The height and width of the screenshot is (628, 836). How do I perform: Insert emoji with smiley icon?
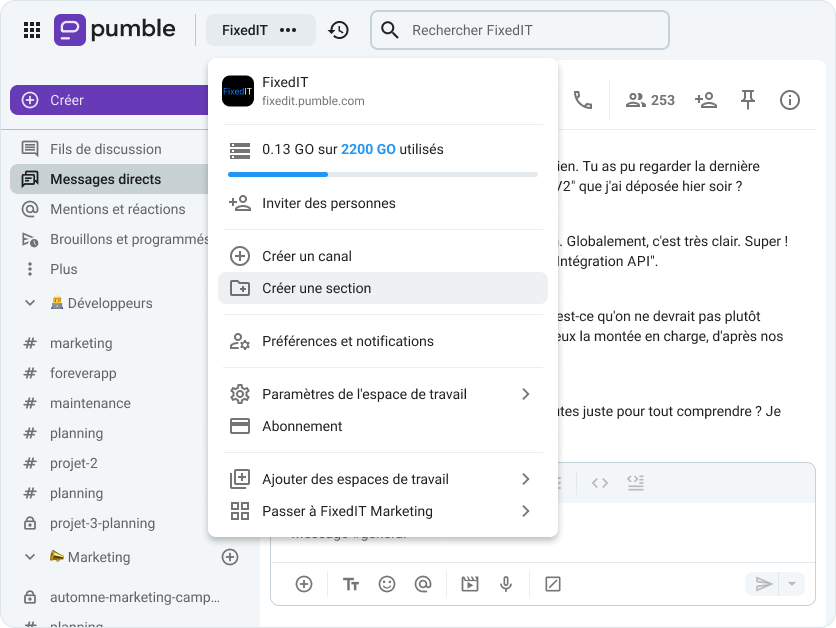click(x=387, y=584)
